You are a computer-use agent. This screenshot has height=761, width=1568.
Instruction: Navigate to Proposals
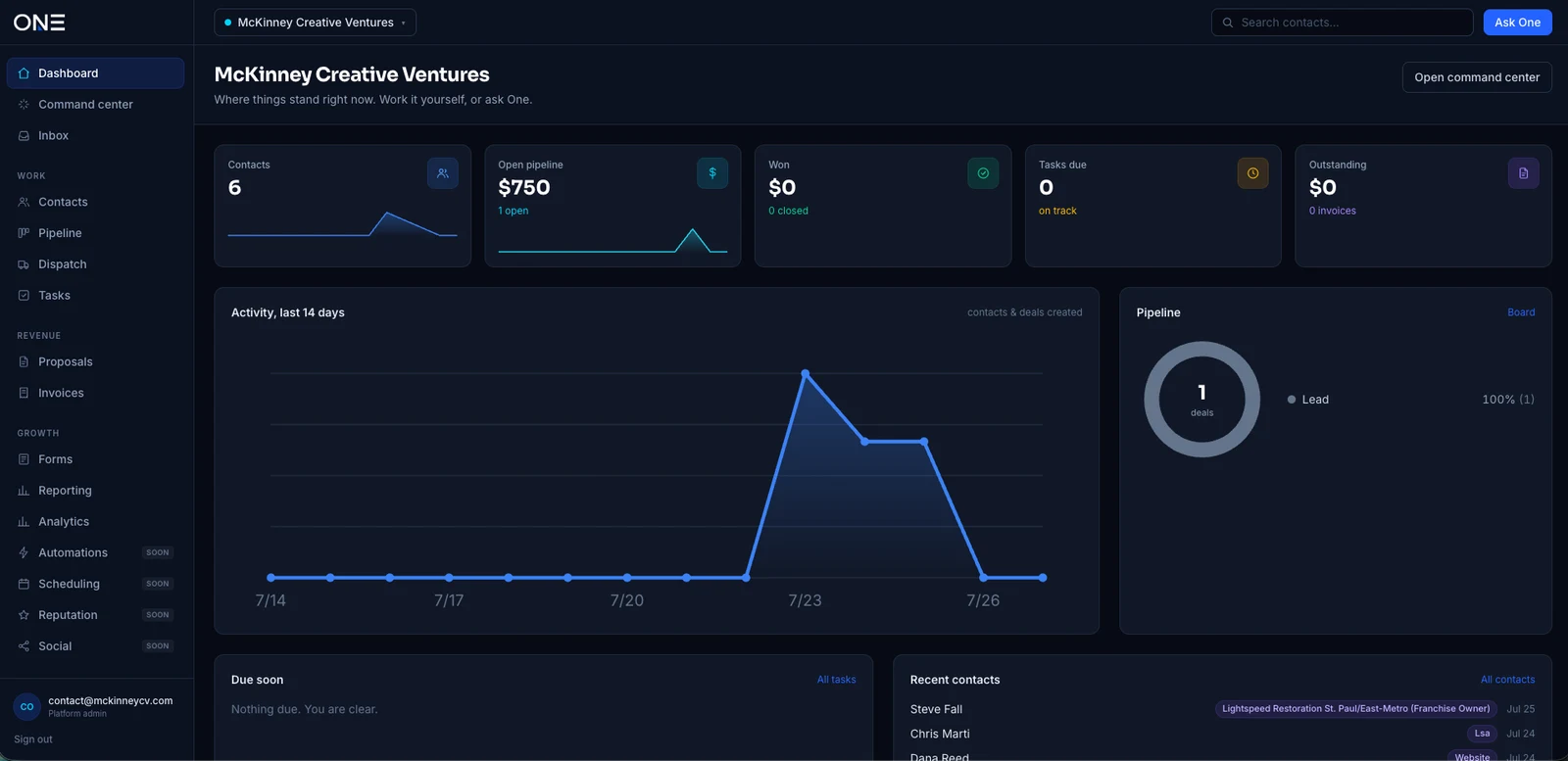pos(95,361)
